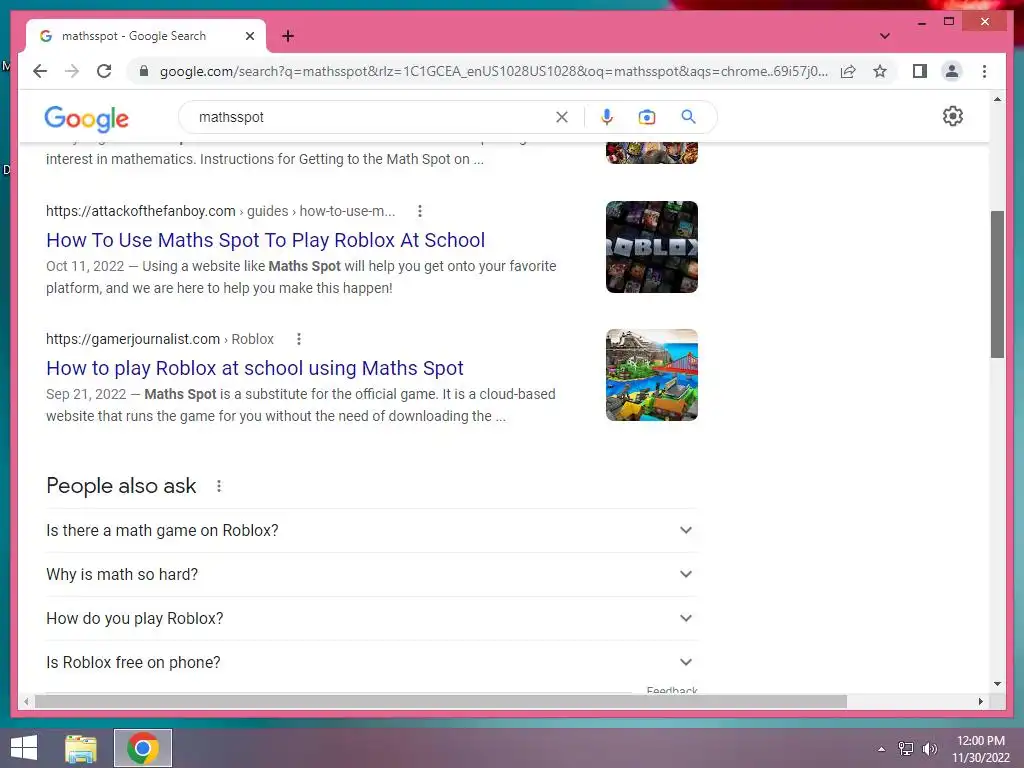
Task: Open a new tab with plus button
Action: 288,36
